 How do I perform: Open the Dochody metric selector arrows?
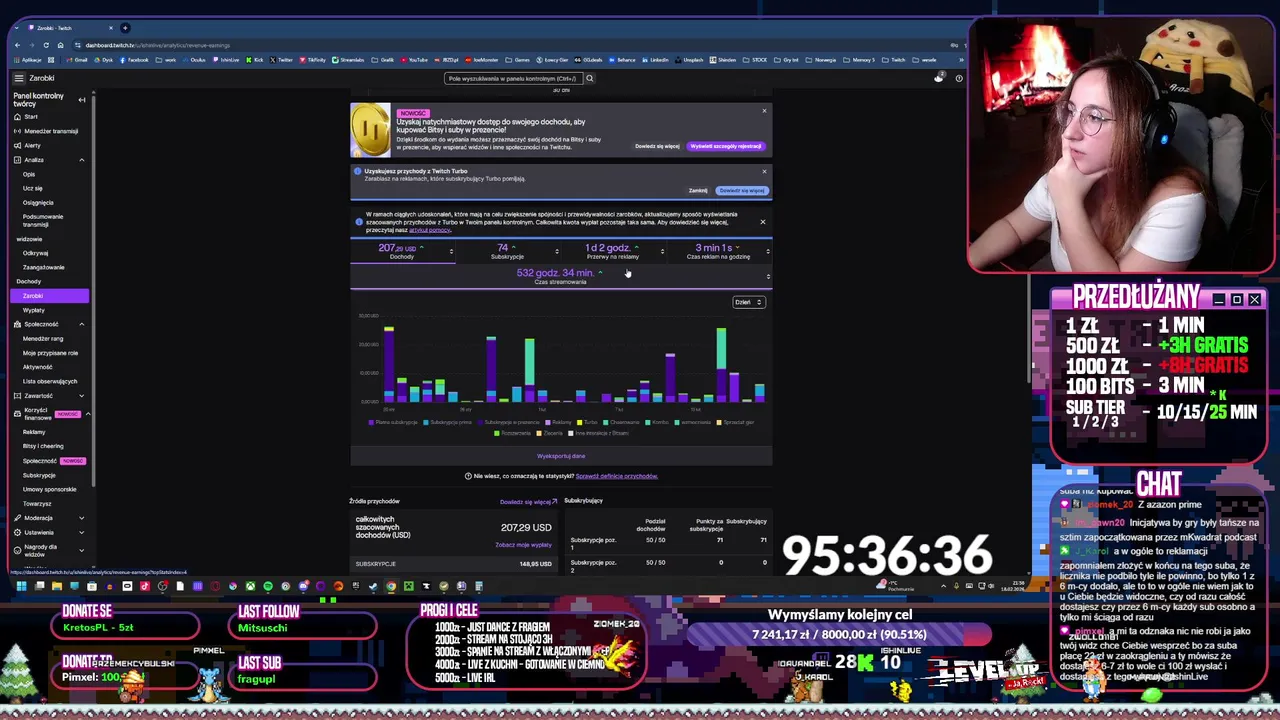coord(451,251)
